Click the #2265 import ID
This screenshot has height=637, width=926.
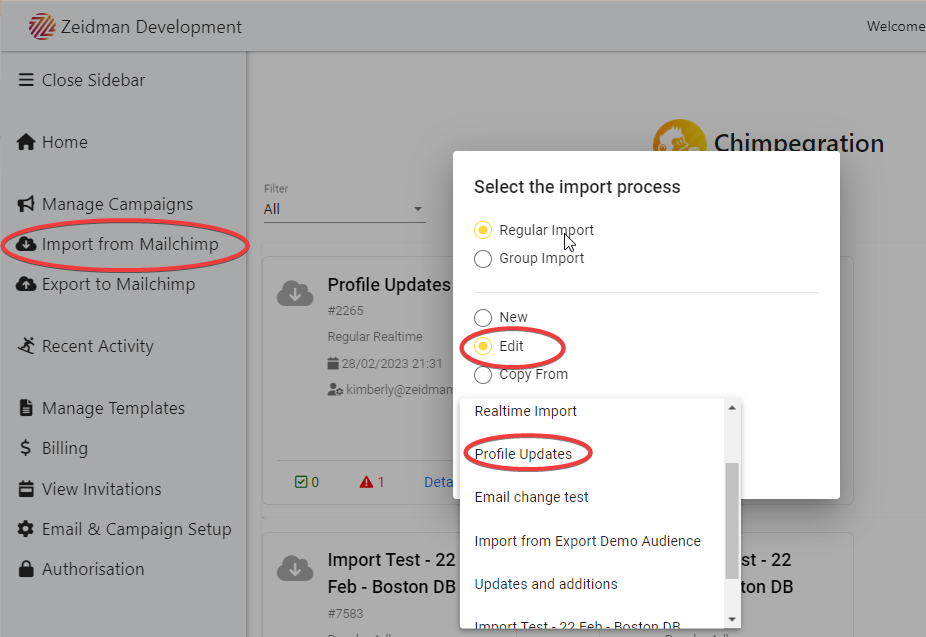pos(345,311)
